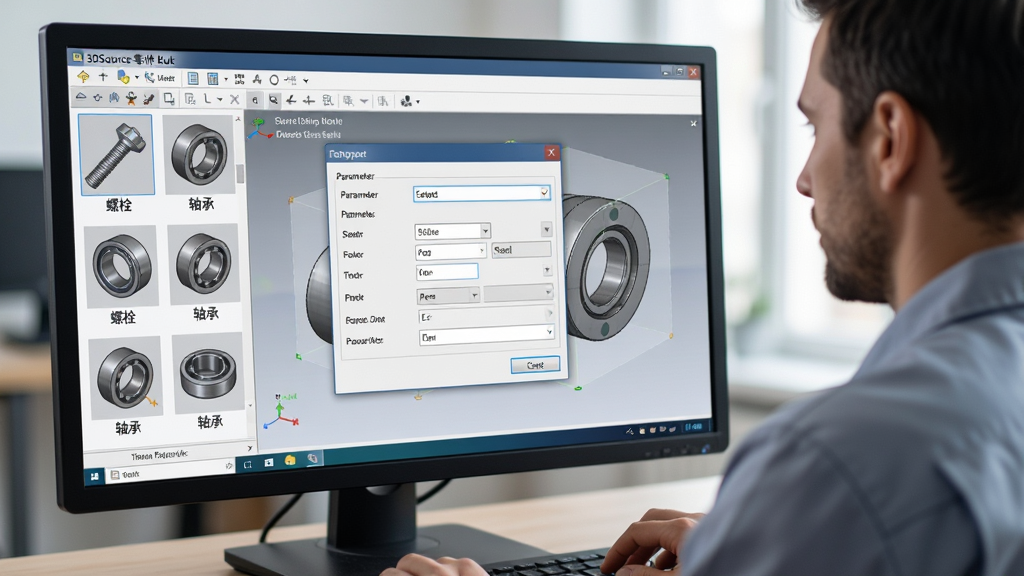Select the bearing thumbnail with the orange arrow marker

pyautogui.click(x=125, y=377)
